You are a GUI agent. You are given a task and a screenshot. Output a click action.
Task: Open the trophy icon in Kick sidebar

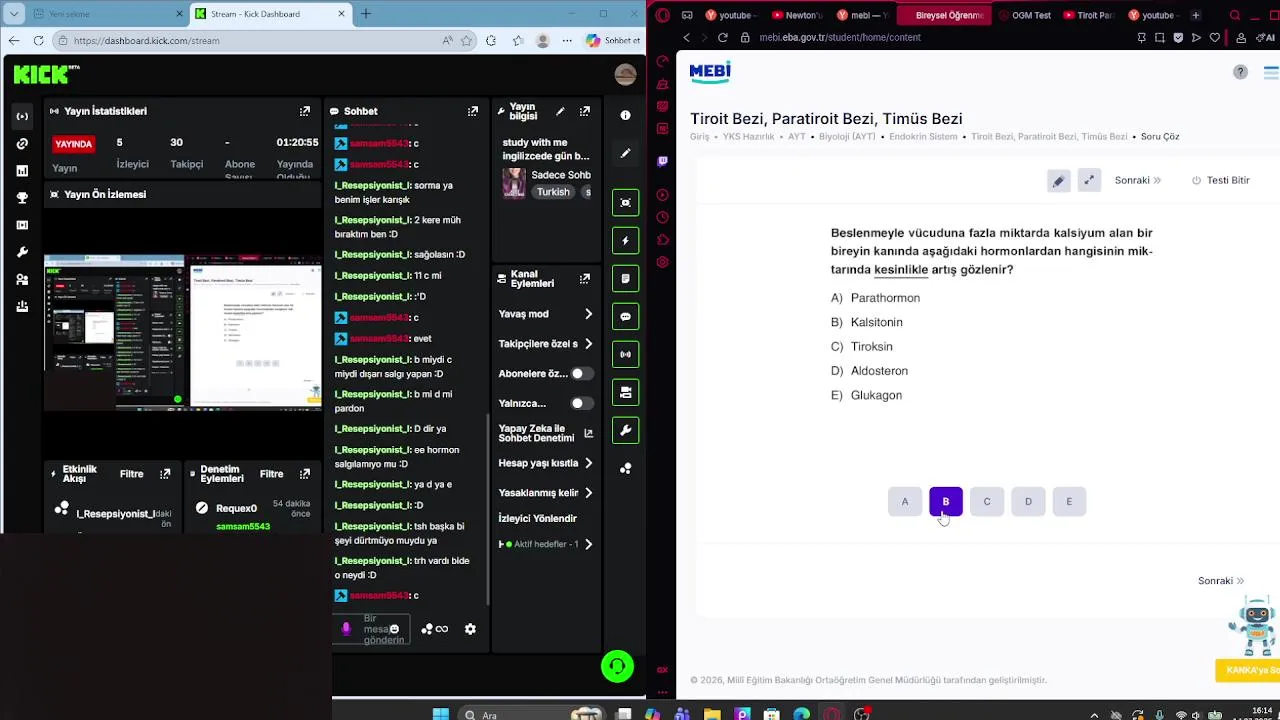(x=22, y=198)
